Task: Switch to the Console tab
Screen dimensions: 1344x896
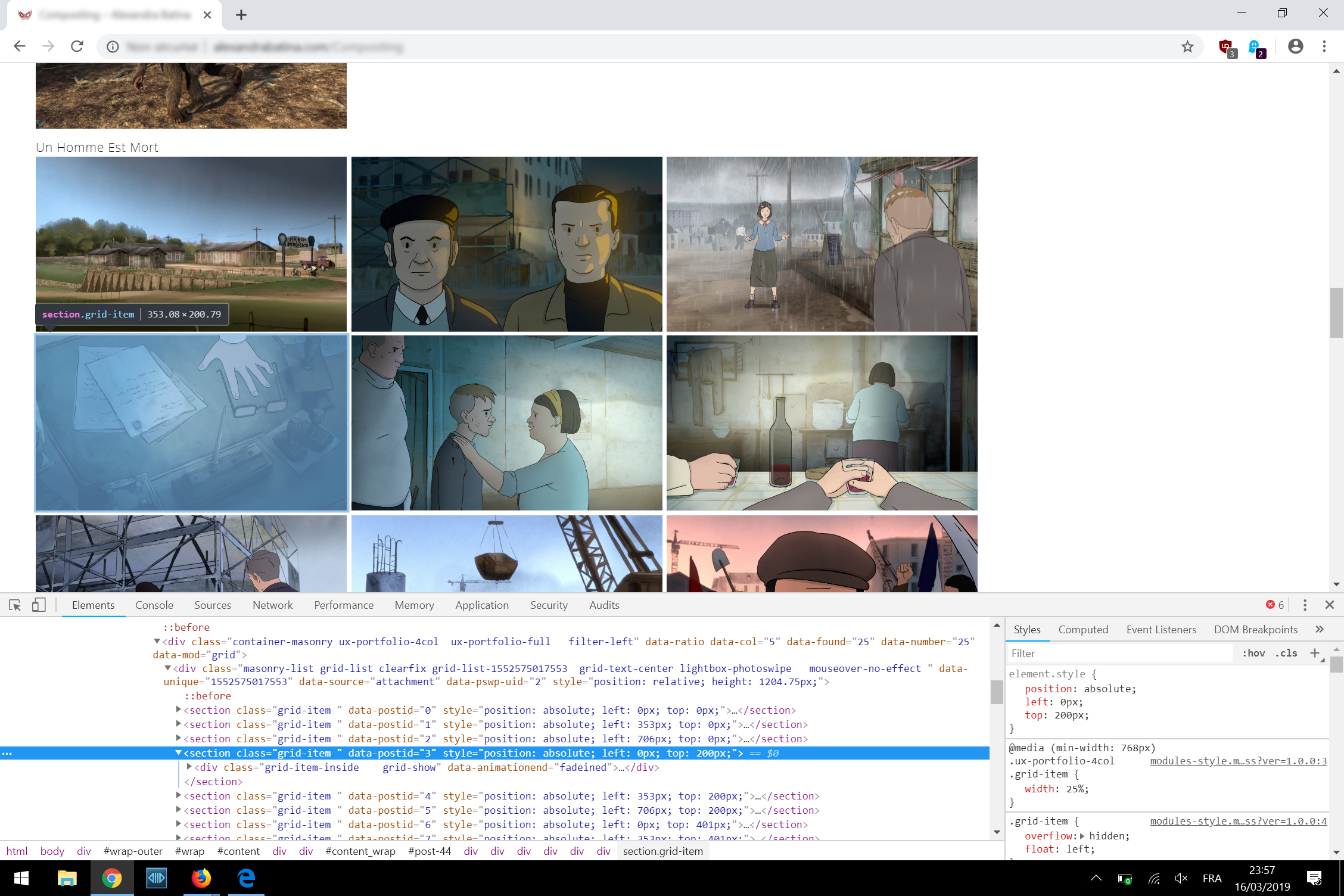Action: point(154,605)
